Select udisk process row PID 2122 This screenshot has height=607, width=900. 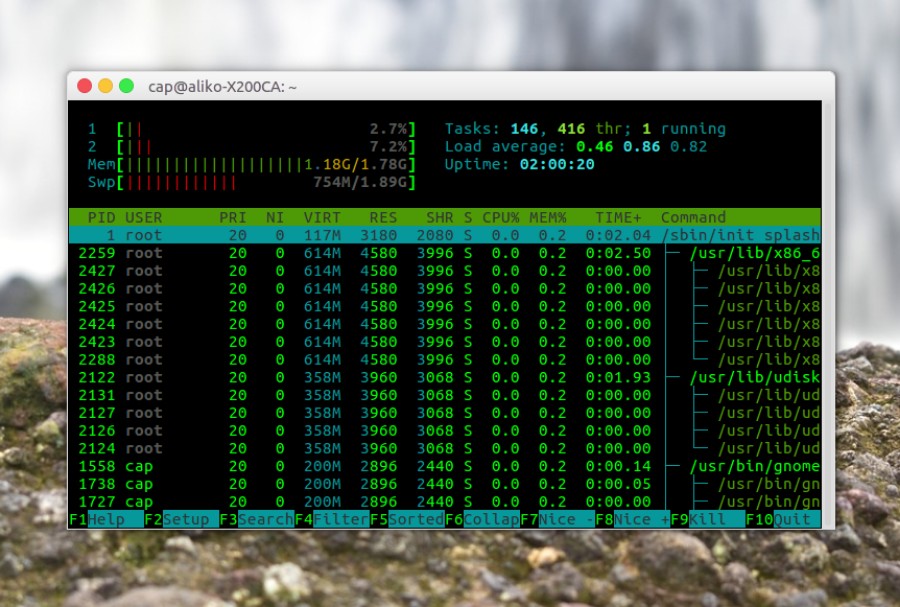[445, 378]
